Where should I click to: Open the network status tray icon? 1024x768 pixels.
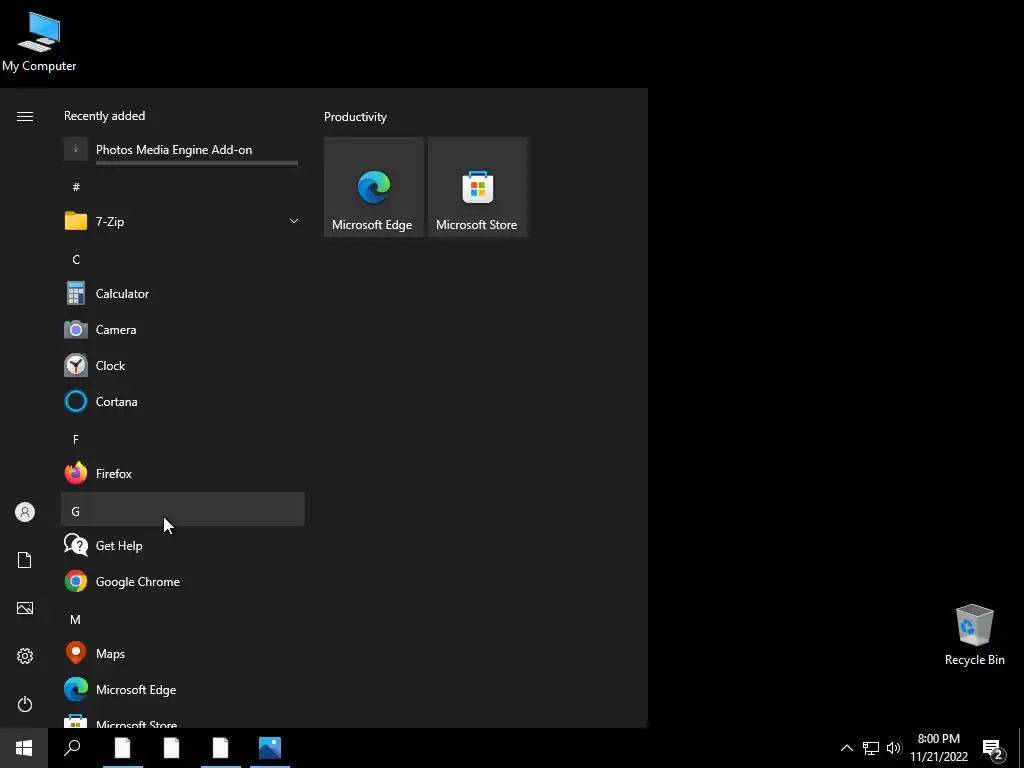point(871,748)
